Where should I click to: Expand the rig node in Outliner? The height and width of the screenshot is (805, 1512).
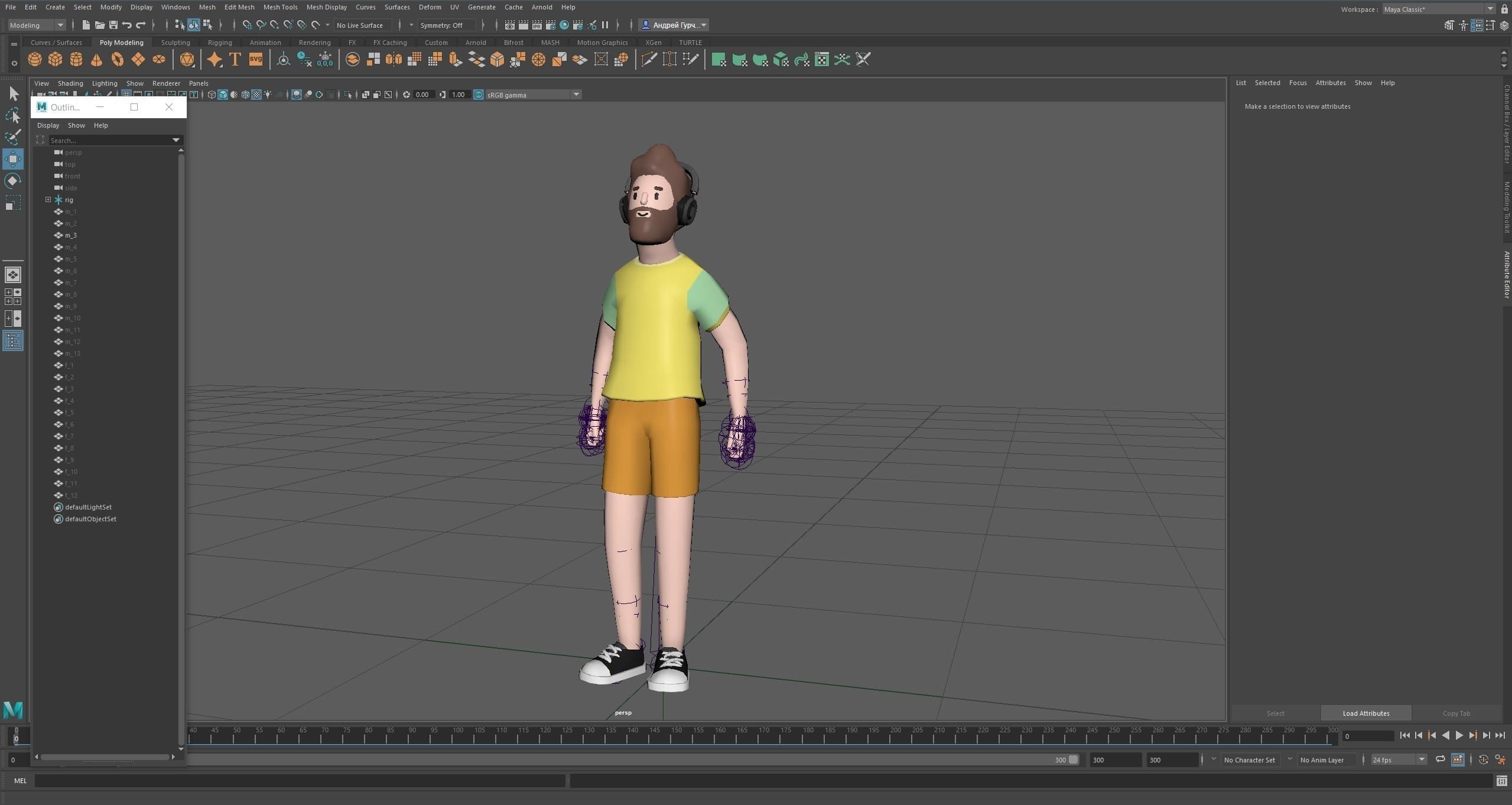pos(48,200)
